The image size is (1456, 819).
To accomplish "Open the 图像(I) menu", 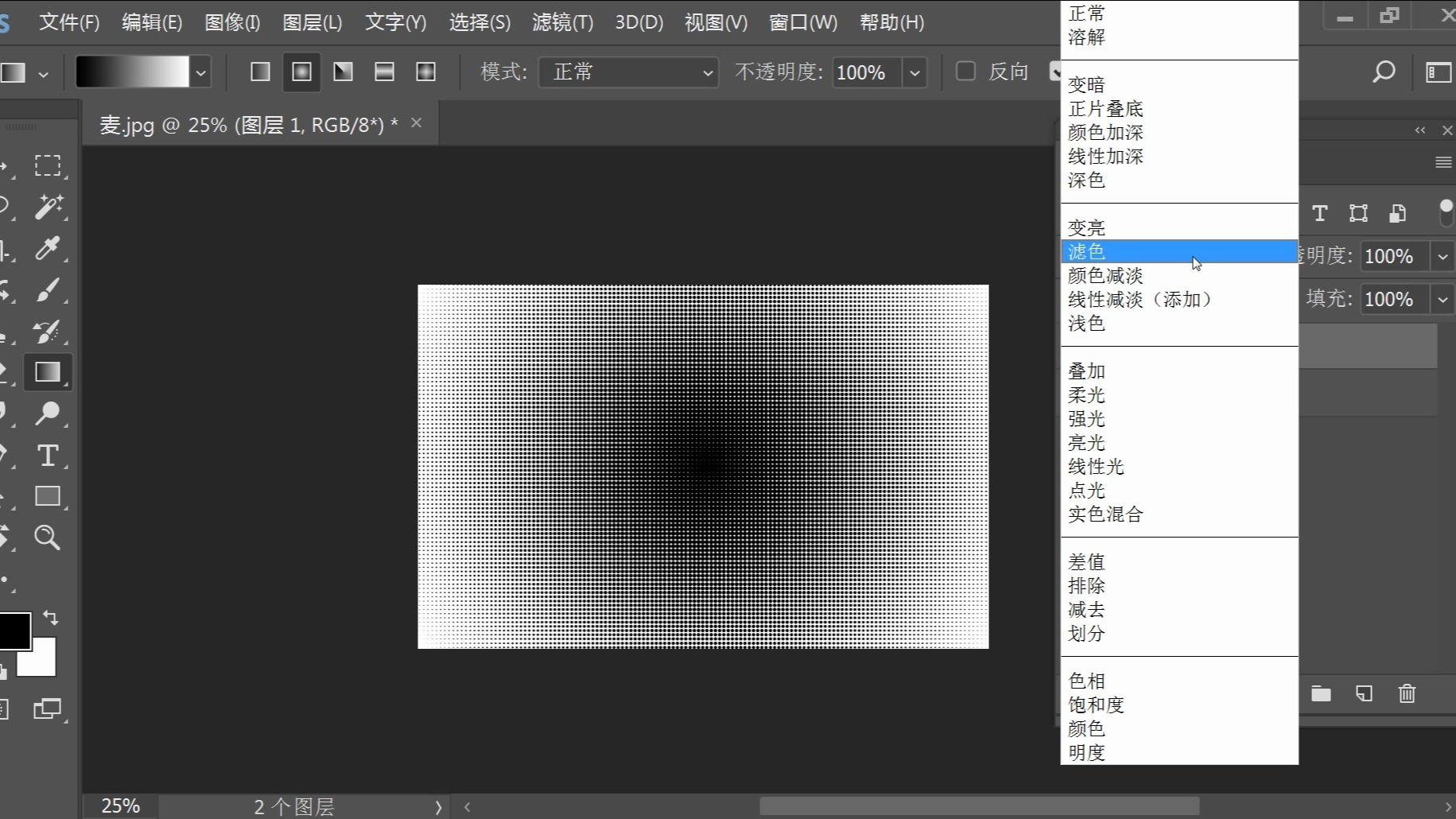I will point(232,22).
